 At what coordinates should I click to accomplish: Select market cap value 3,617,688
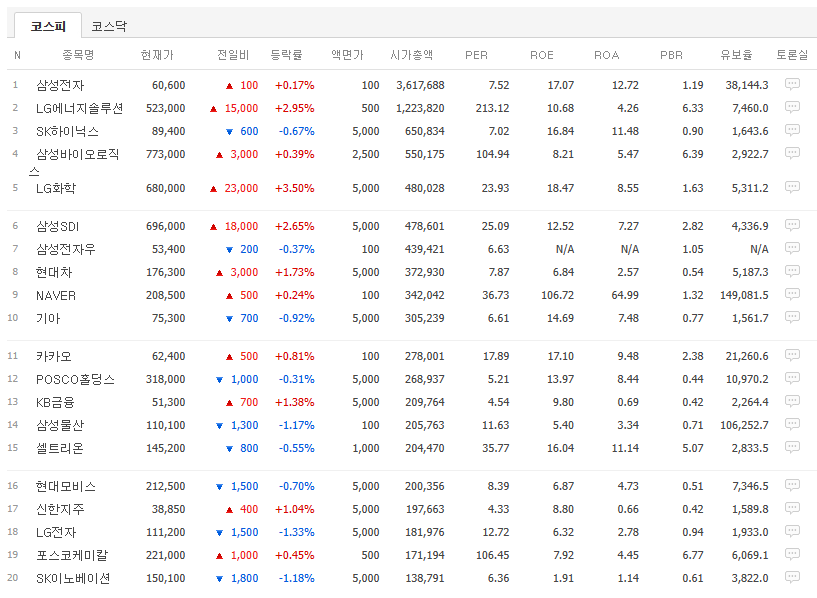[420, 85]
